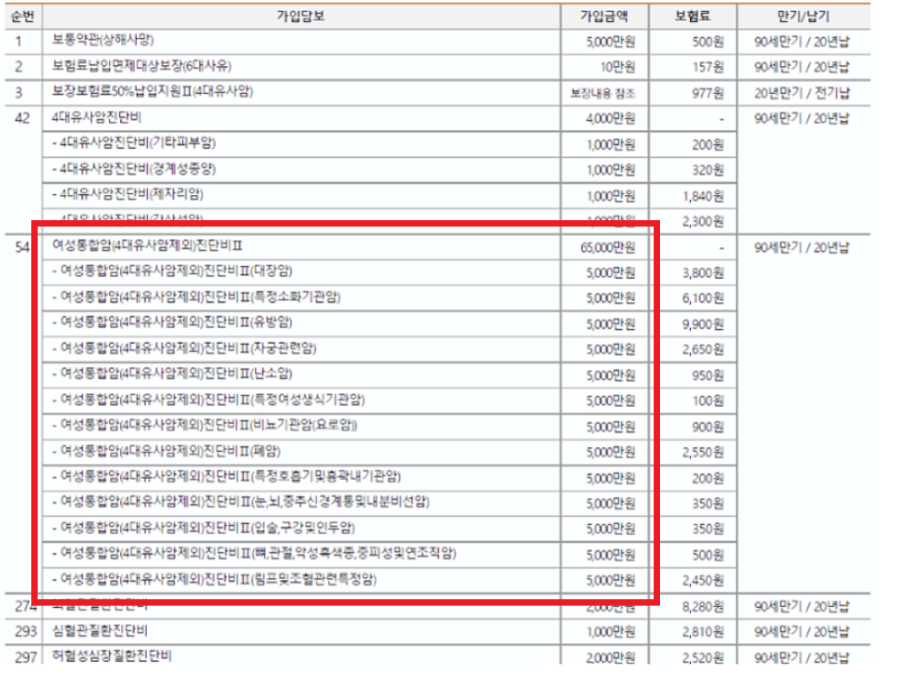Select 보험료납입면제대상보장(6대사유) coverage name
The image size is (899, 690).
click(x=142, y=66)
